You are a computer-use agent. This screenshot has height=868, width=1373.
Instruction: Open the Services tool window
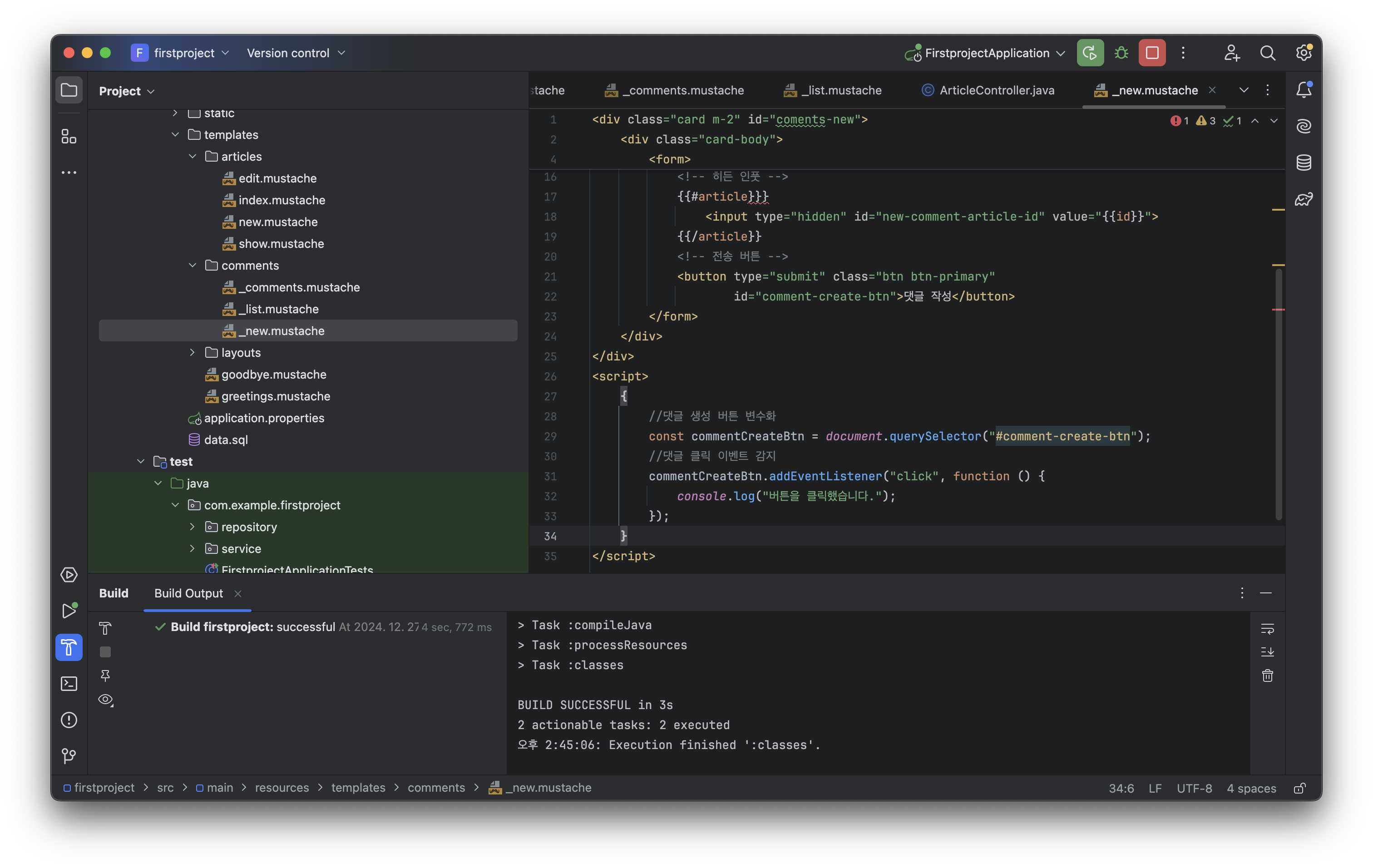click(x=69, y=574)
